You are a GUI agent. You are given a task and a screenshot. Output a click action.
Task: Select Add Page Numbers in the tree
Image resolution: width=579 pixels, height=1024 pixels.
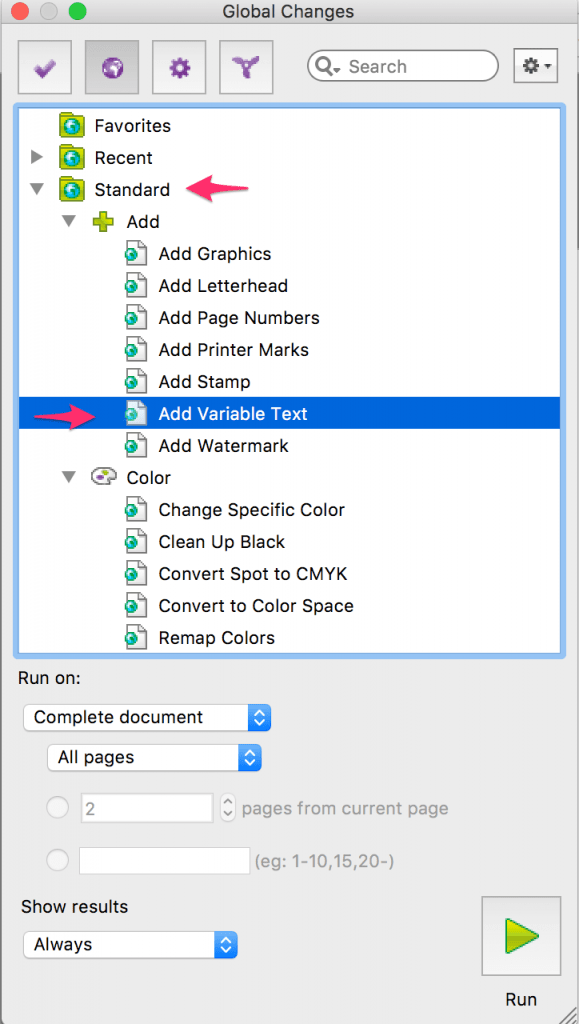(238, 317)
